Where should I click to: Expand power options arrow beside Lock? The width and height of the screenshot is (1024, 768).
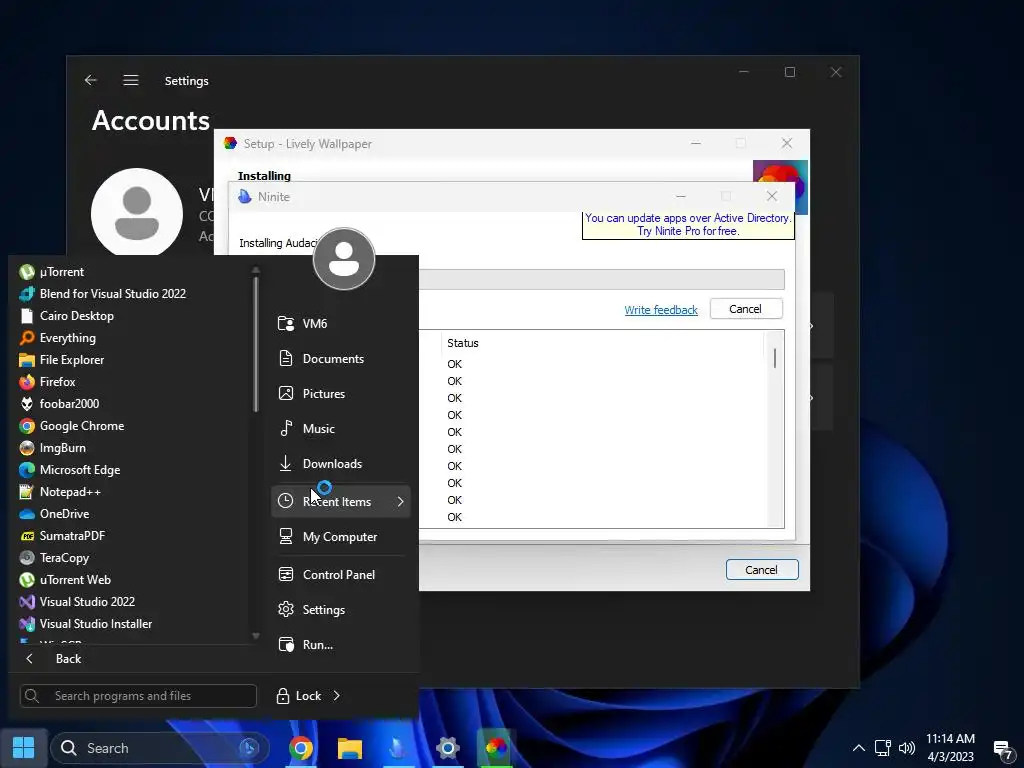coord(337,696)
